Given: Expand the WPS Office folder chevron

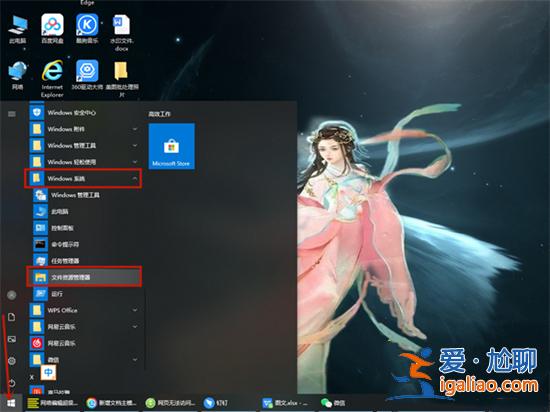Looking at the screenshot, I should click(x=135, y=310).
